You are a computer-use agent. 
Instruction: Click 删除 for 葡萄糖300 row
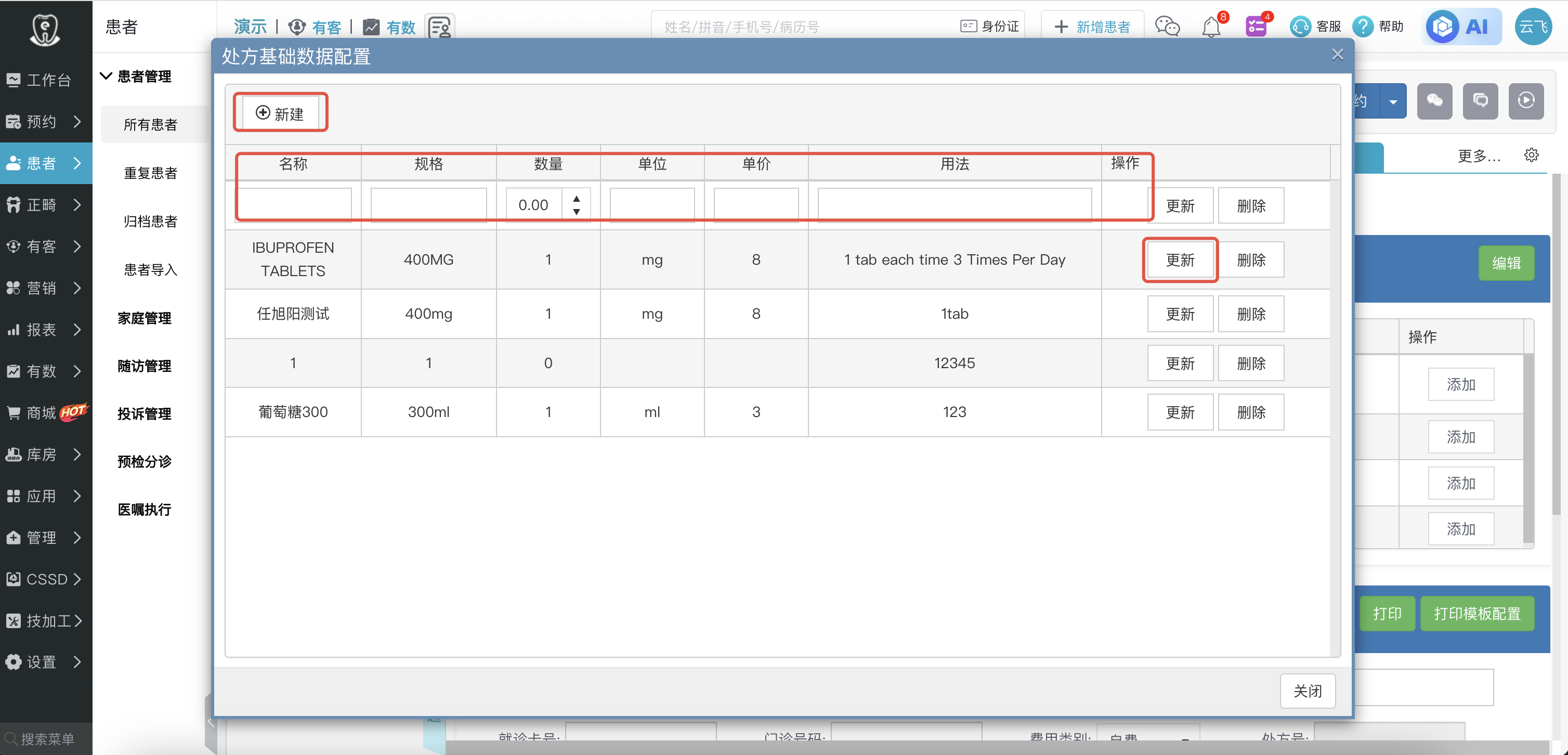click(1251, 412)
